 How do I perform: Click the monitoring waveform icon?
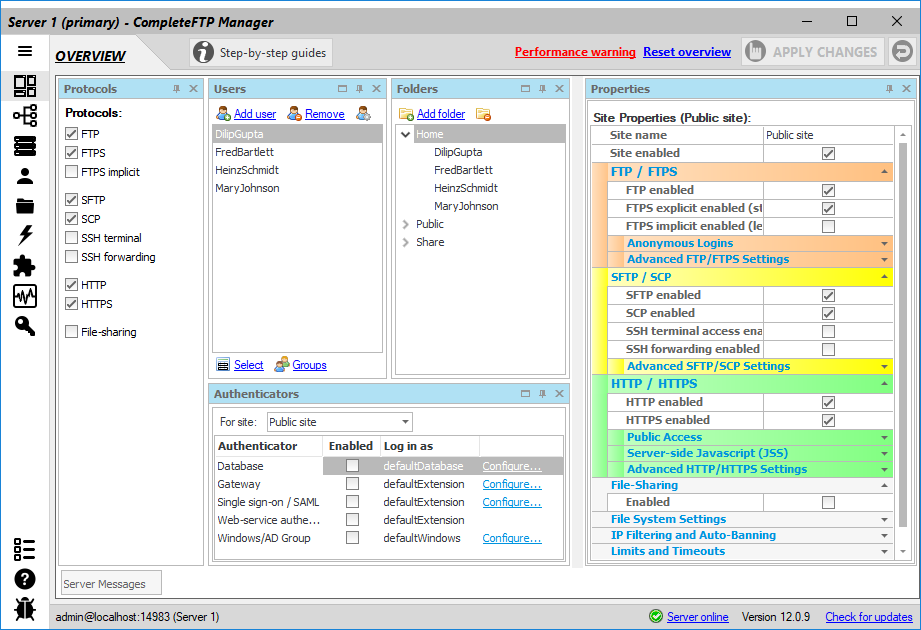click(x=25, y=296)
